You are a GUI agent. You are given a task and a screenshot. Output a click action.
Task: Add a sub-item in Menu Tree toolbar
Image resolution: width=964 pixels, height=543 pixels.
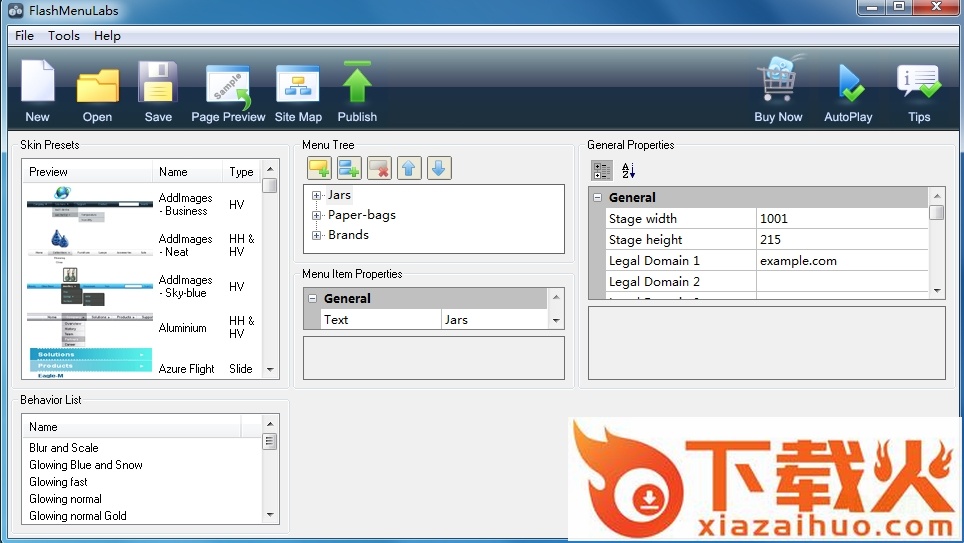[349, 168]
